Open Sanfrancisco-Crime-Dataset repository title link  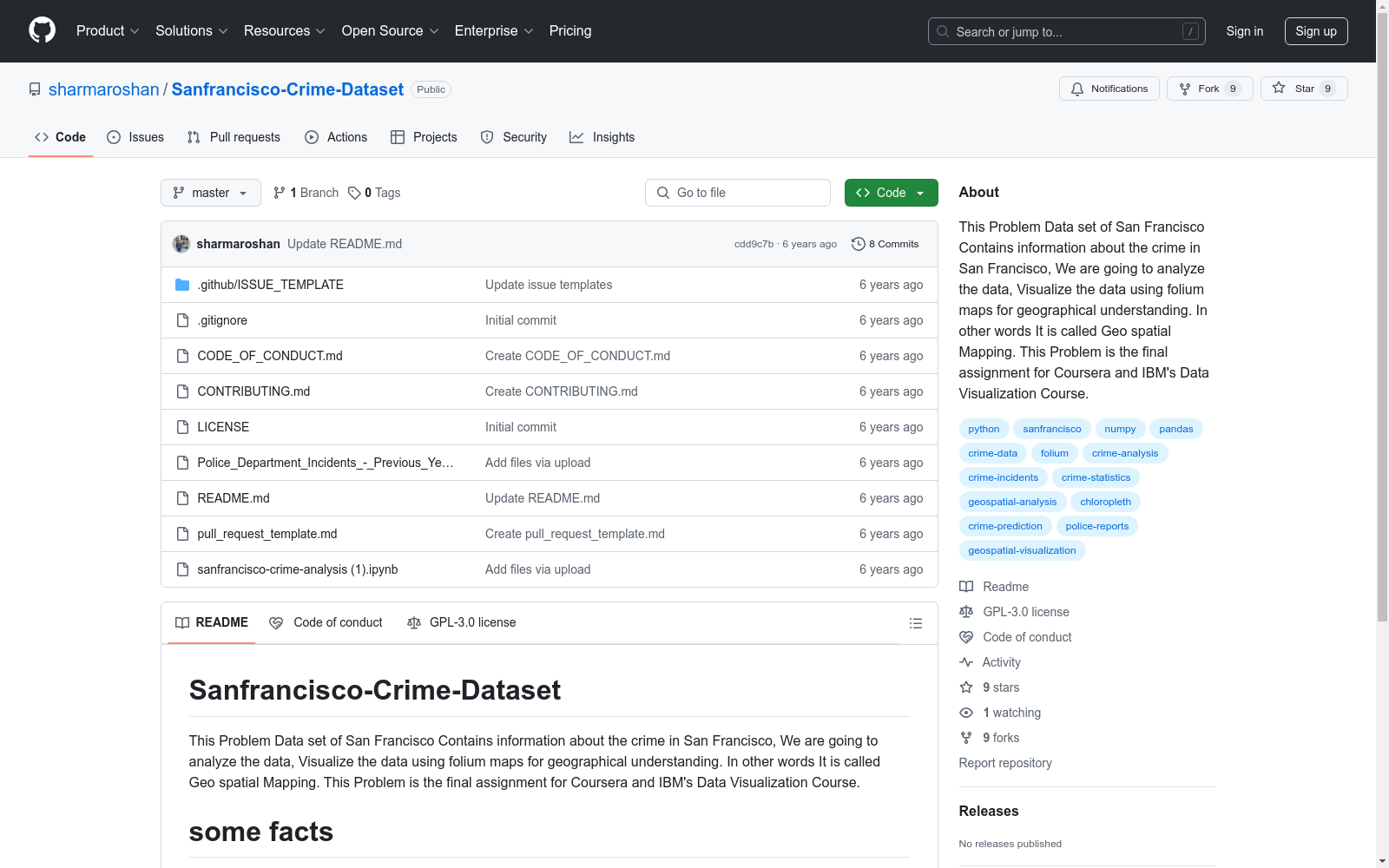coord(287,89)
